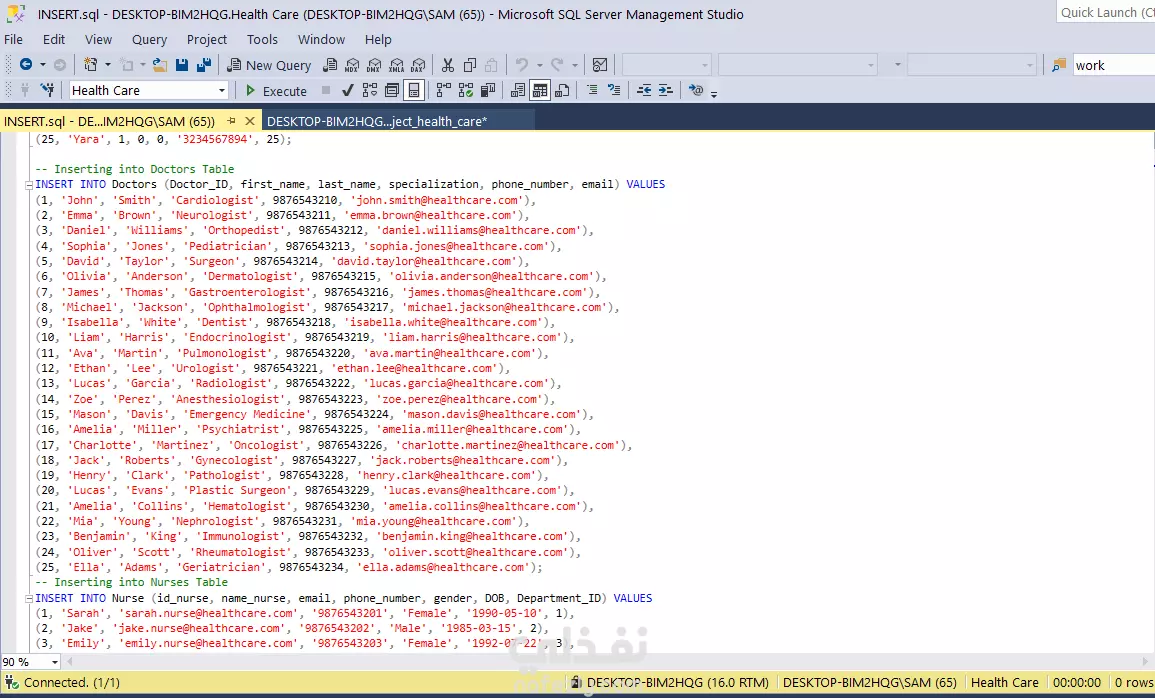This screenshot has height=698, width=1155.
Task: Click the Undo arrow icon
Action: tap(522, 65)
